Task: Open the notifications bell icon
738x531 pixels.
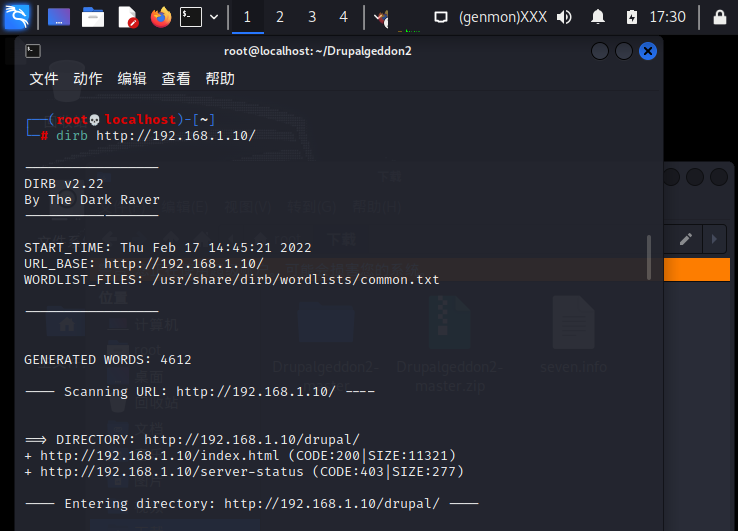Action: (x=598, y=17)
